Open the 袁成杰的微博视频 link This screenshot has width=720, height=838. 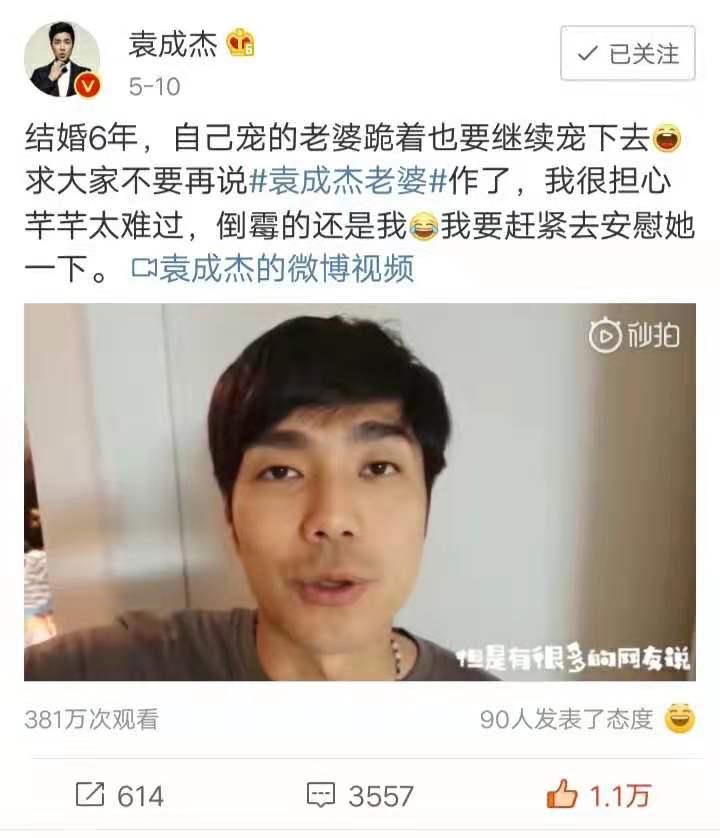tap(287, 268)
